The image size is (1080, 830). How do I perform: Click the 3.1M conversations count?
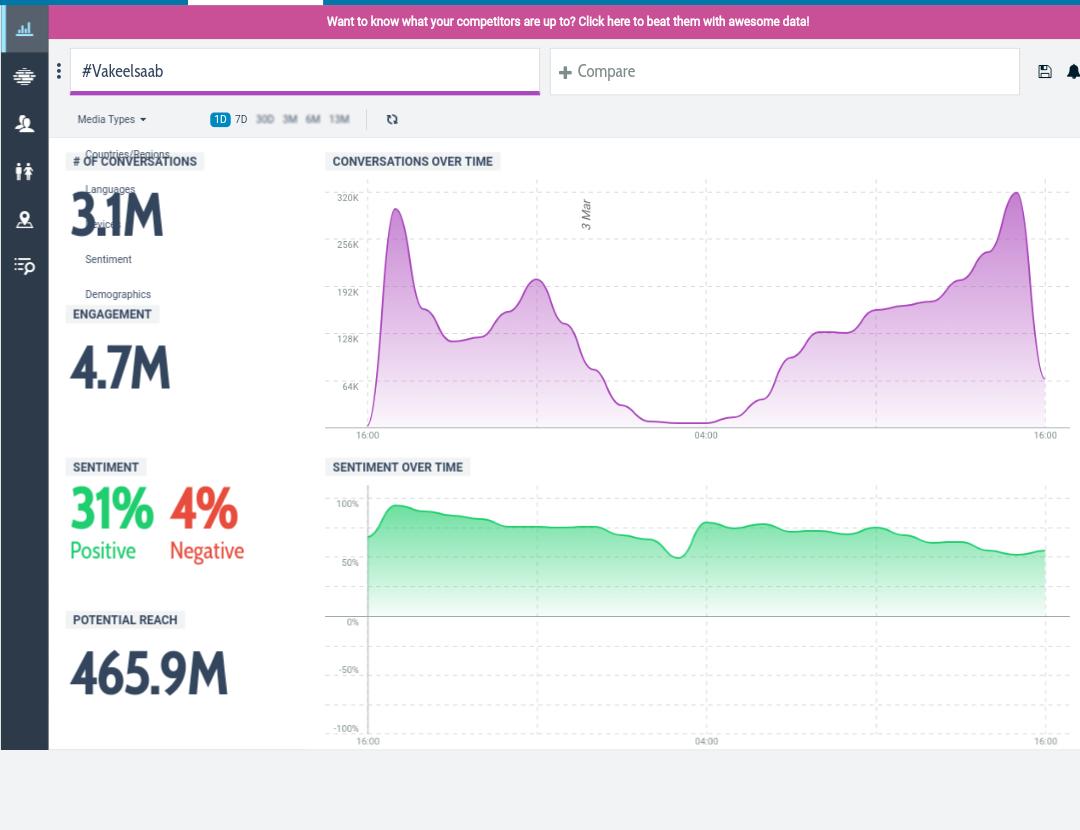[117, 215]
